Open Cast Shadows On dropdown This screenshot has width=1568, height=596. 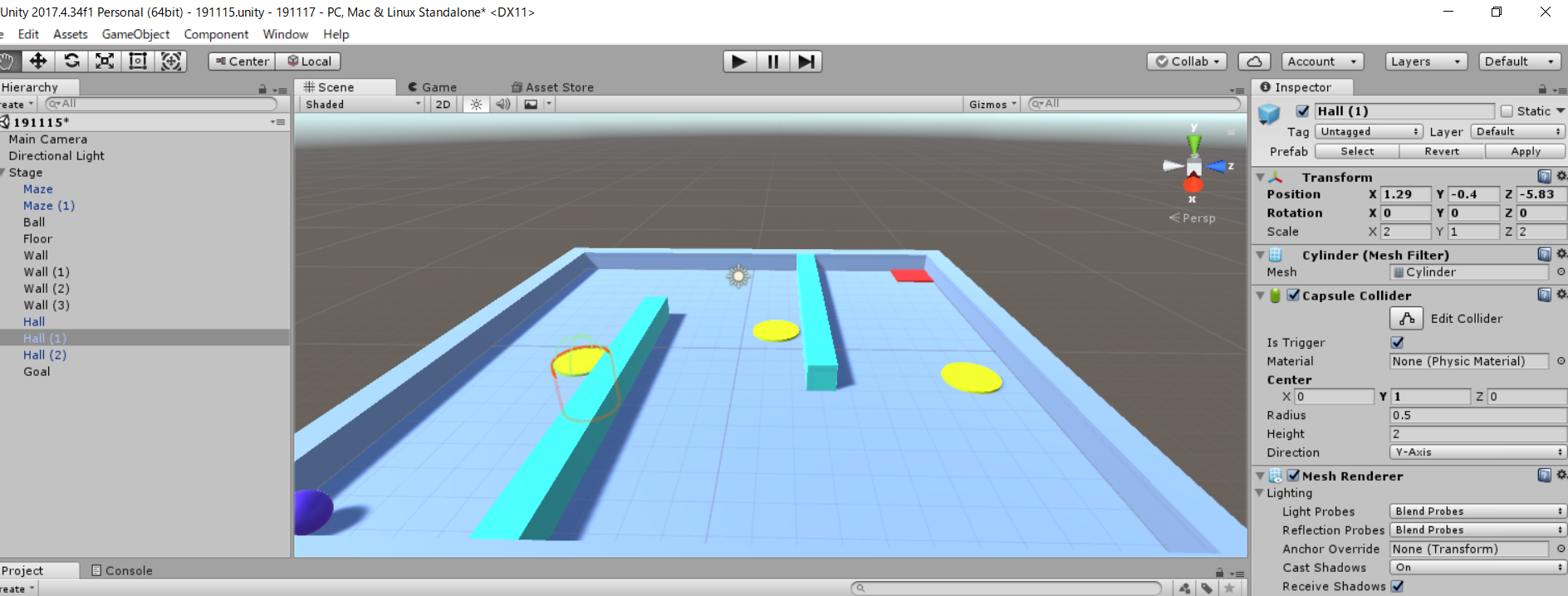pos(1477,568)
